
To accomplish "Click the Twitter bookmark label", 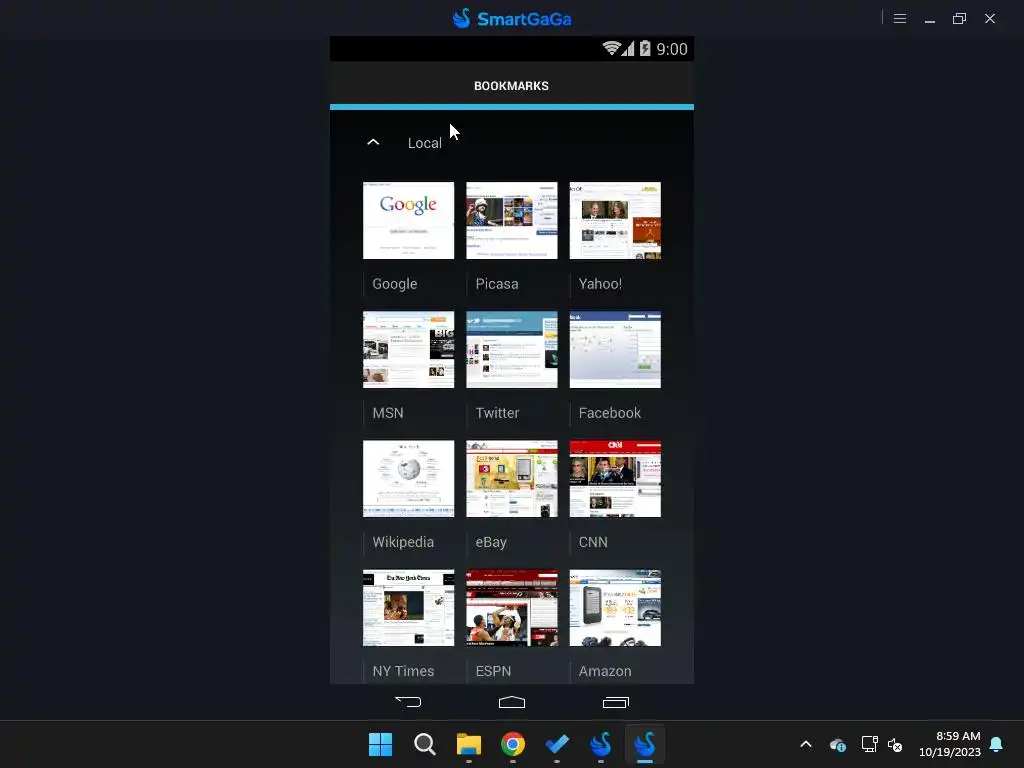I will [x=498, y=413].
